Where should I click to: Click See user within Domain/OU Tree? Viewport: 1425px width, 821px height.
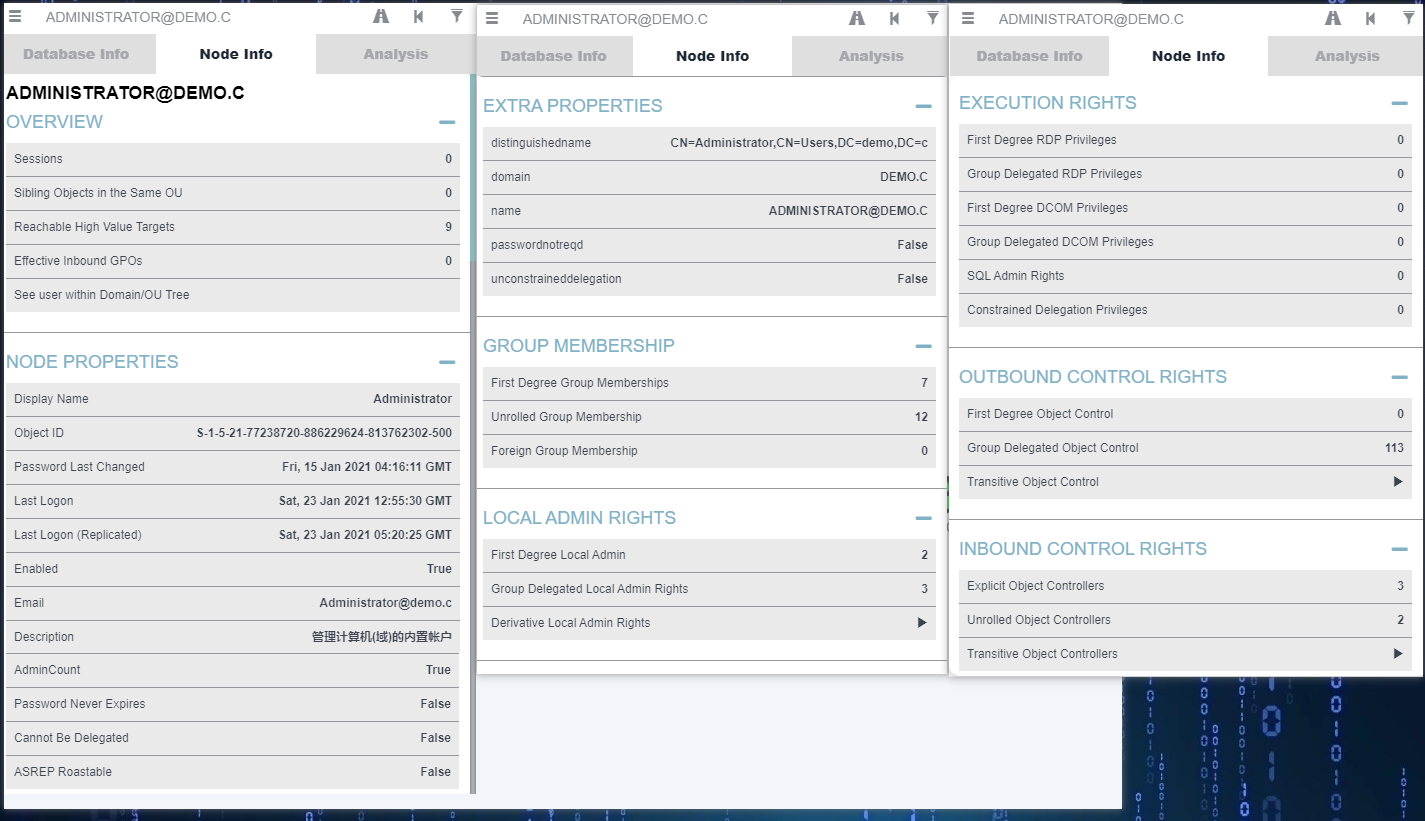click(x=232, y=295)
